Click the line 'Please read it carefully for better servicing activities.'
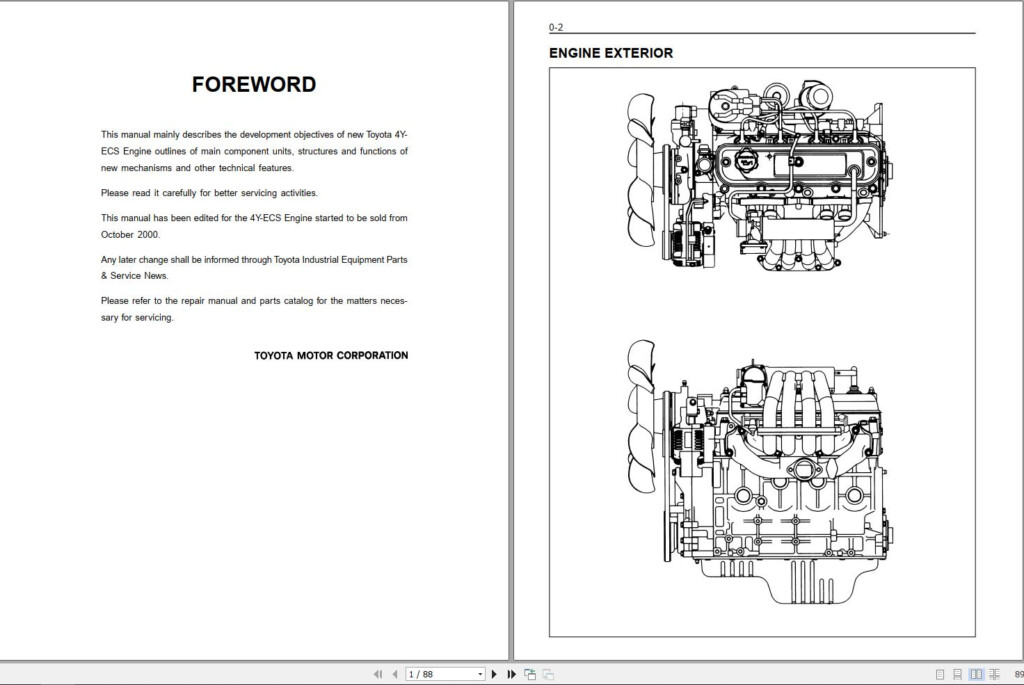The width and height of the screenshot is (1024, 685). (209, 193)
